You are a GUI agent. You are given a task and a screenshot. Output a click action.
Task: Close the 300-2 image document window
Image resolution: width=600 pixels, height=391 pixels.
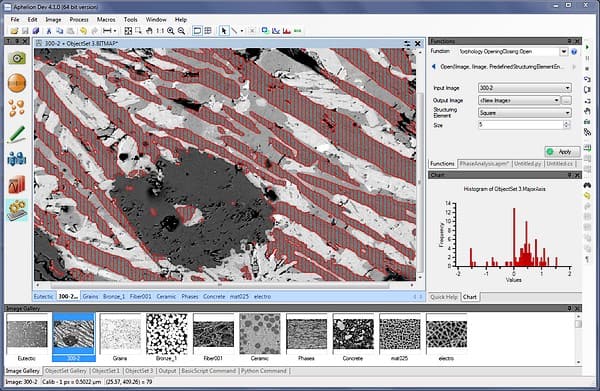point(418,44)
